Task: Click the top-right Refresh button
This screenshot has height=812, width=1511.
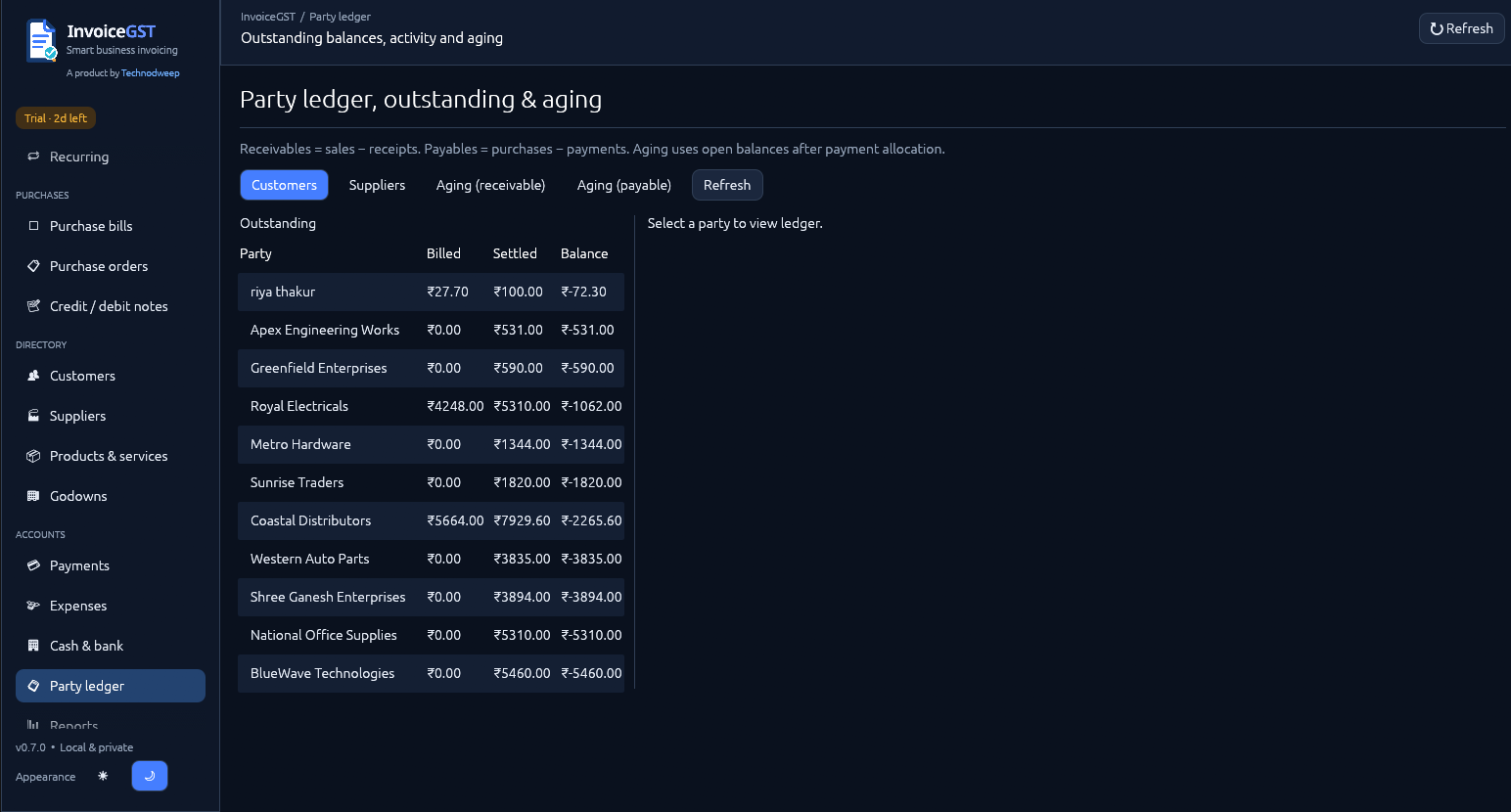Action: coord(1461,28)
